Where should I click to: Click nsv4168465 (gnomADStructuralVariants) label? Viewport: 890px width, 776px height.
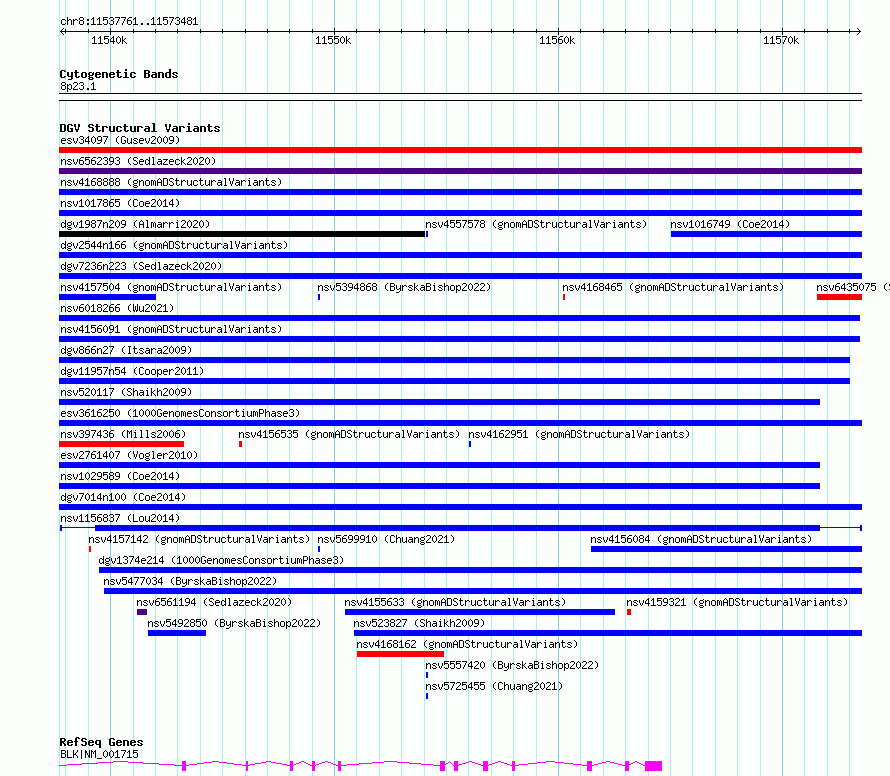[x=673, y=287]
